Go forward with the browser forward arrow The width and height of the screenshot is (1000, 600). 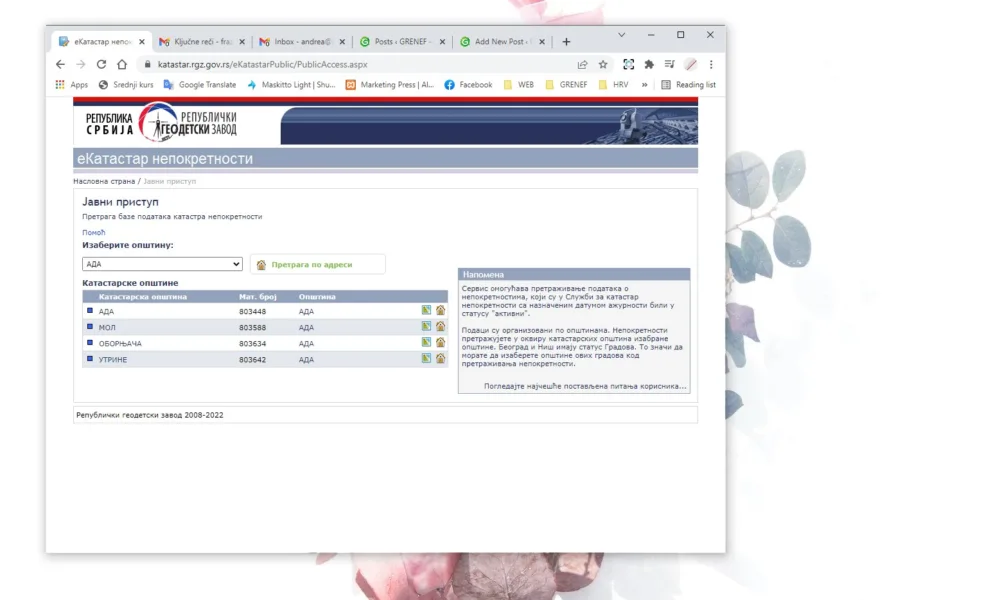tap(80, 64)
